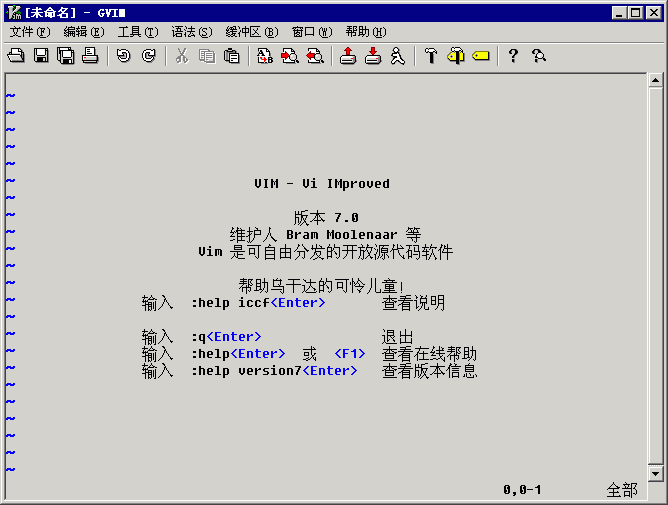
Task: Click the Vim logo in title bar
Action: coord(14,12)
